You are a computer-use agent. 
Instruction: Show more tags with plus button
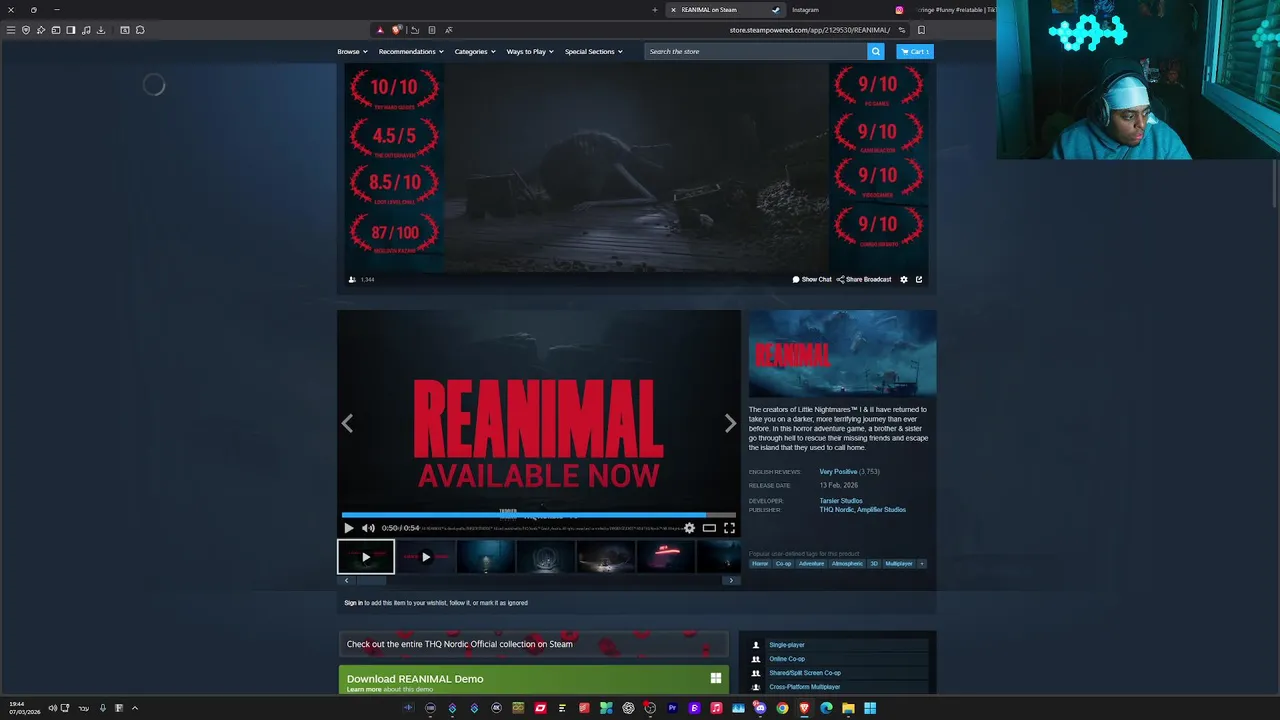point(922,564)
